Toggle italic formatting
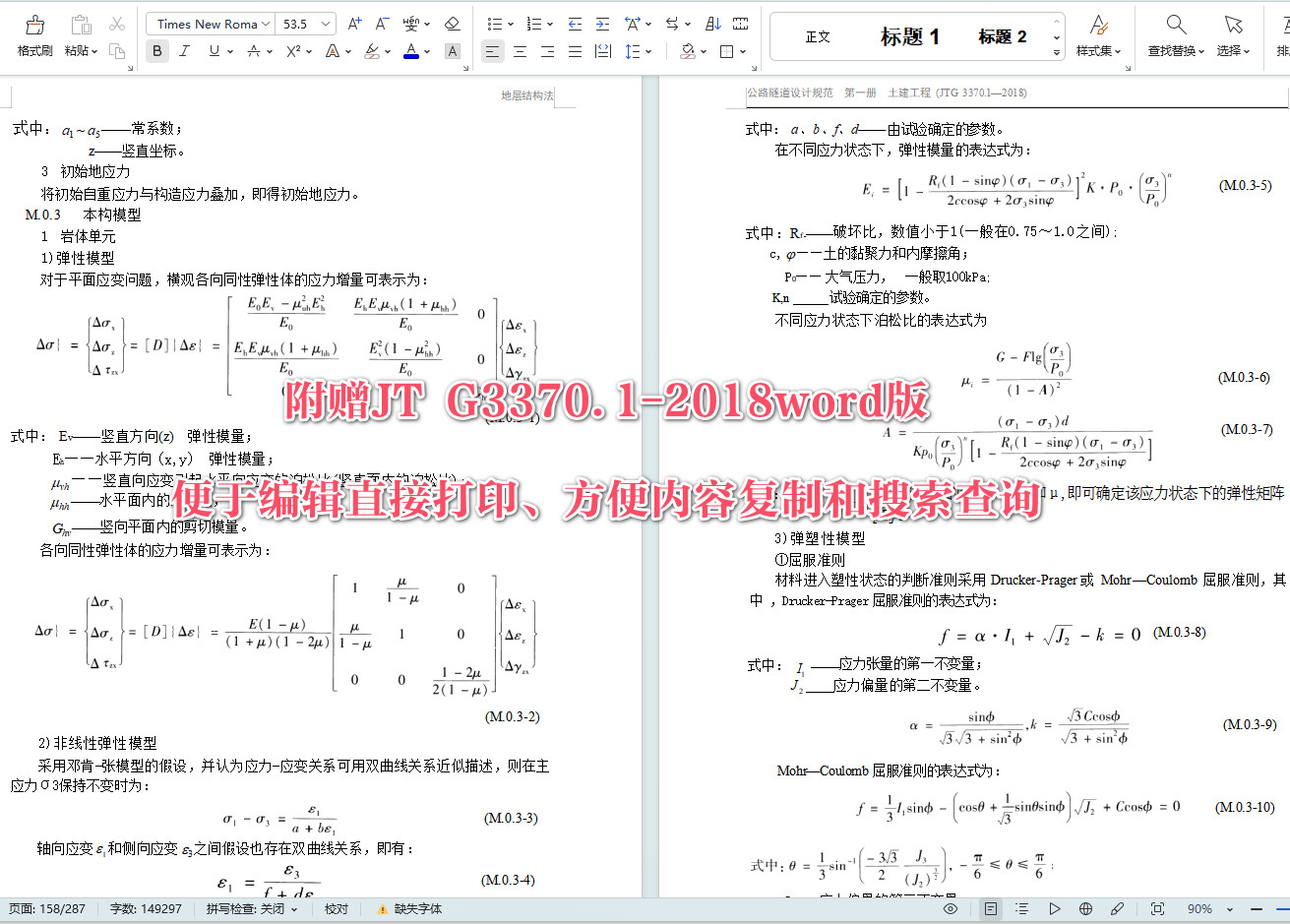 coord(184,51)
